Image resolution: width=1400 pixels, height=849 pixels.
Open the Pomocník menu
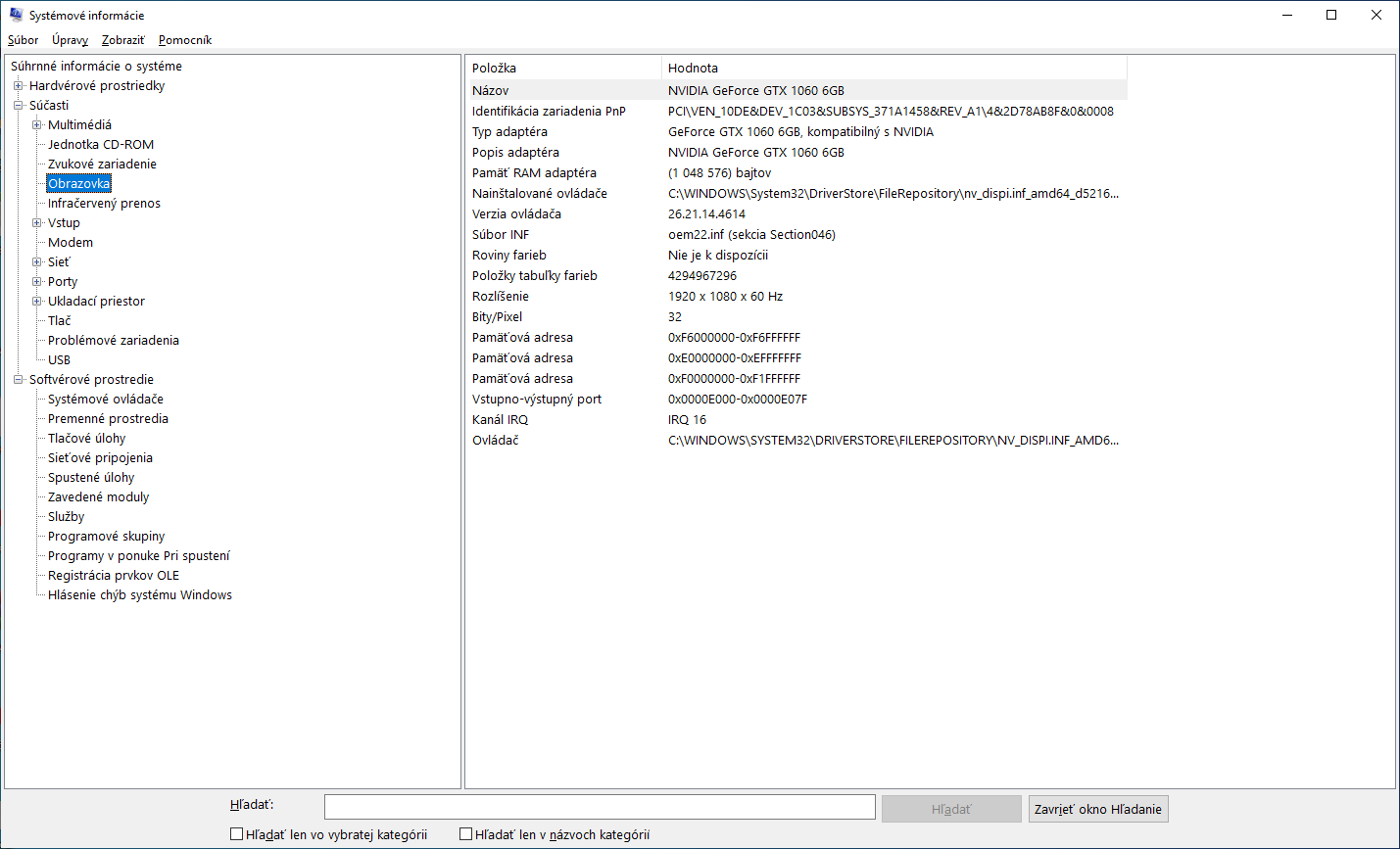(184, 40)
